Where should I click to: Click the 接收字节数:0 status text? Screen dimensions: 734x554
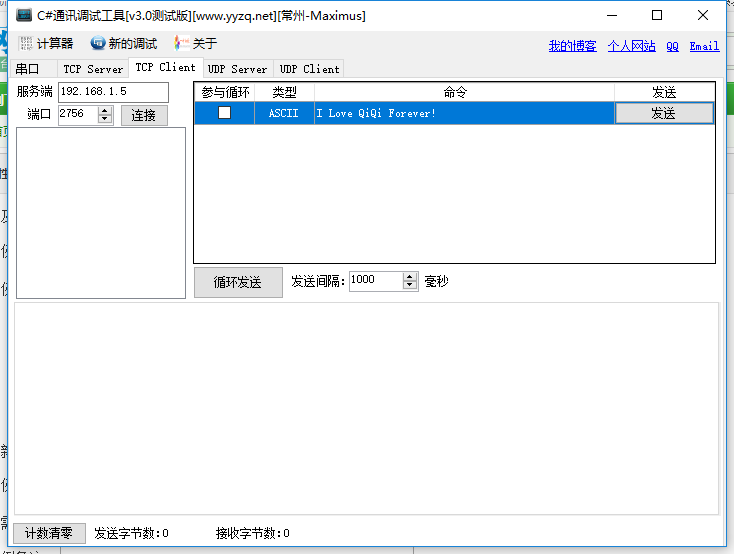252,533
